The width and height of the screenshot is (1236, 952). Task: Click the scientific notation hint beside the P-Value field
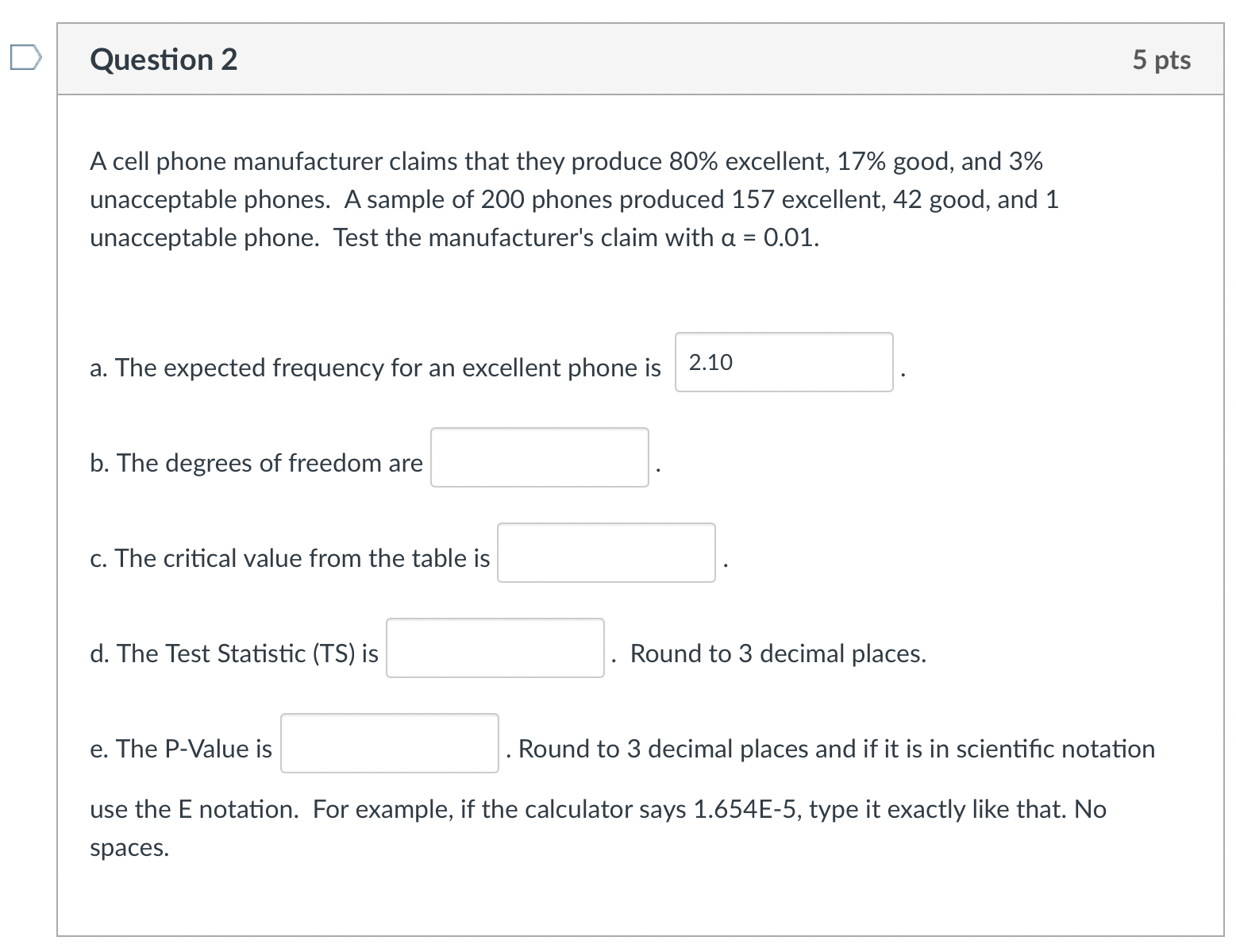[836, 750]
